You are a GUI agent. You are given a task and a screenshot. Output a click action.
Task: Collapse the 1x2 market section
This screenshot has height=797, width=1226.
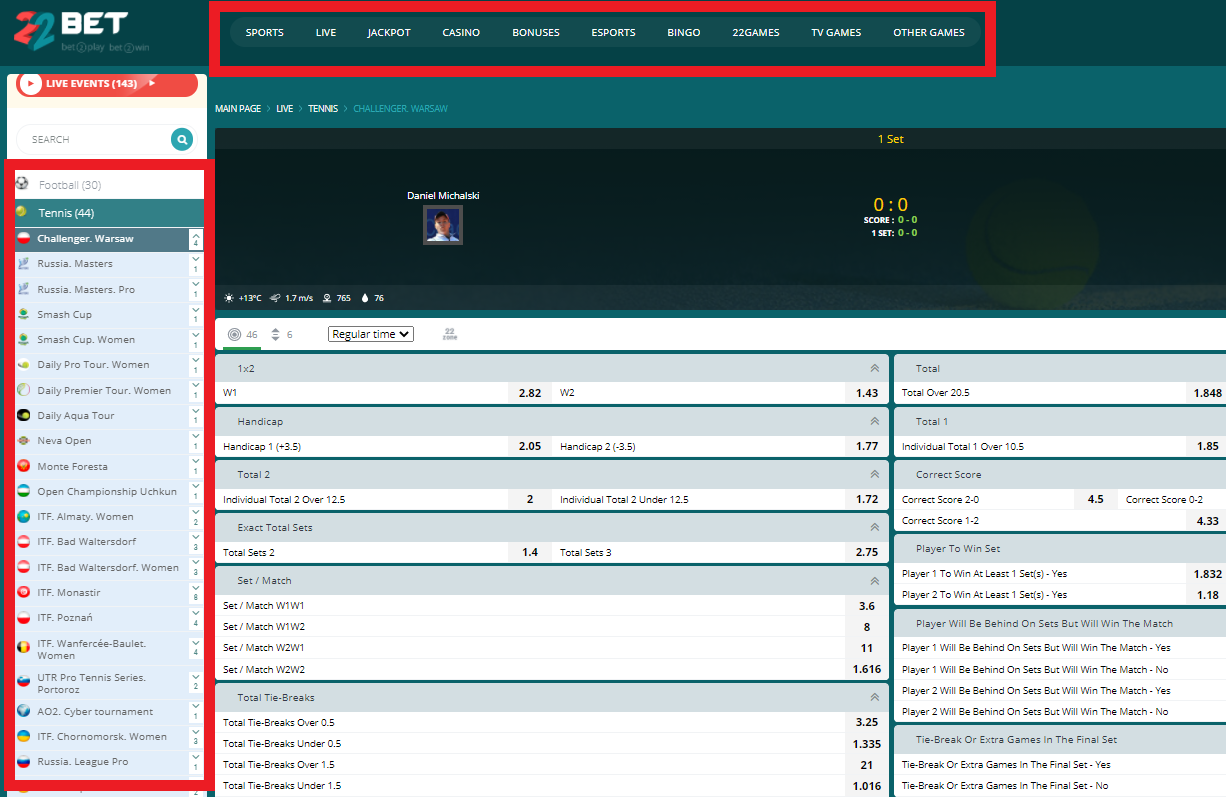click(x=874, y=368)
